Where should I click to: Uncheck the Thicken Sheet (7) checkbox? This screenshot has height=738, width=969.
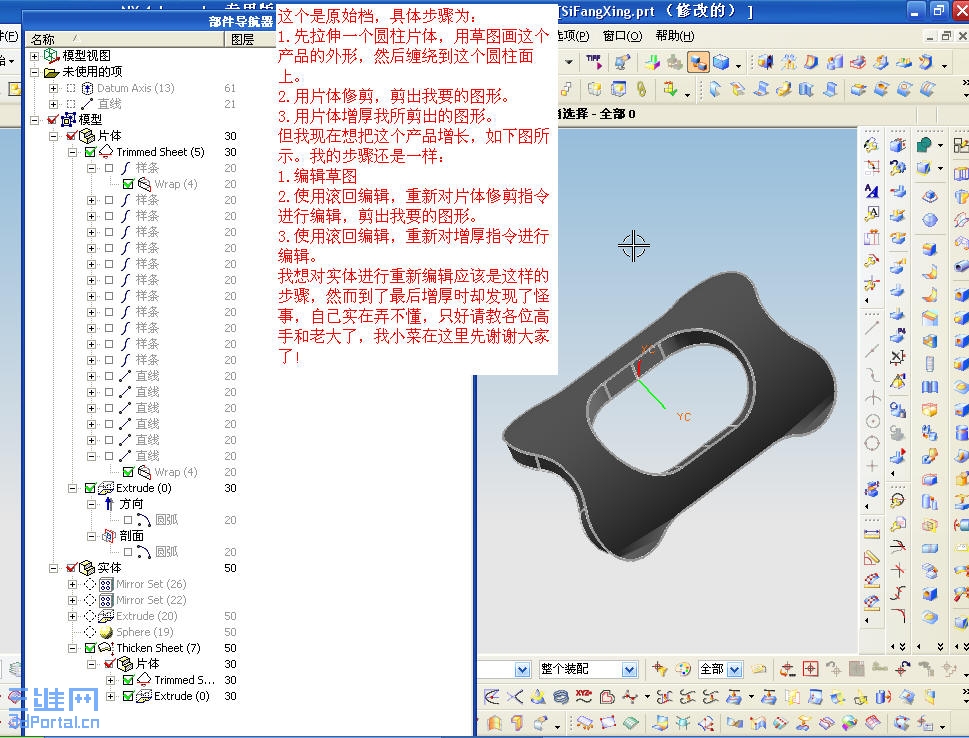[90, 648]
